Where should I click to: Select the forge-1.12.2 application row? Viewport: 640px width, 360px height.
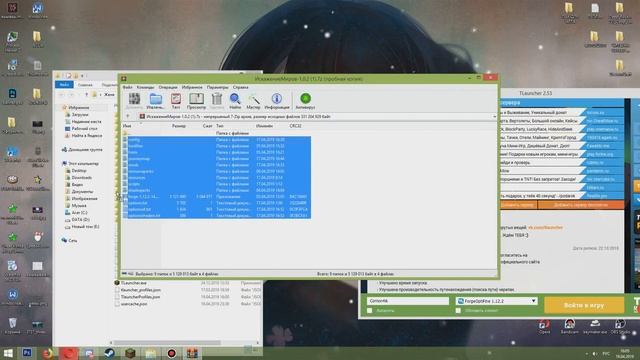216,197
